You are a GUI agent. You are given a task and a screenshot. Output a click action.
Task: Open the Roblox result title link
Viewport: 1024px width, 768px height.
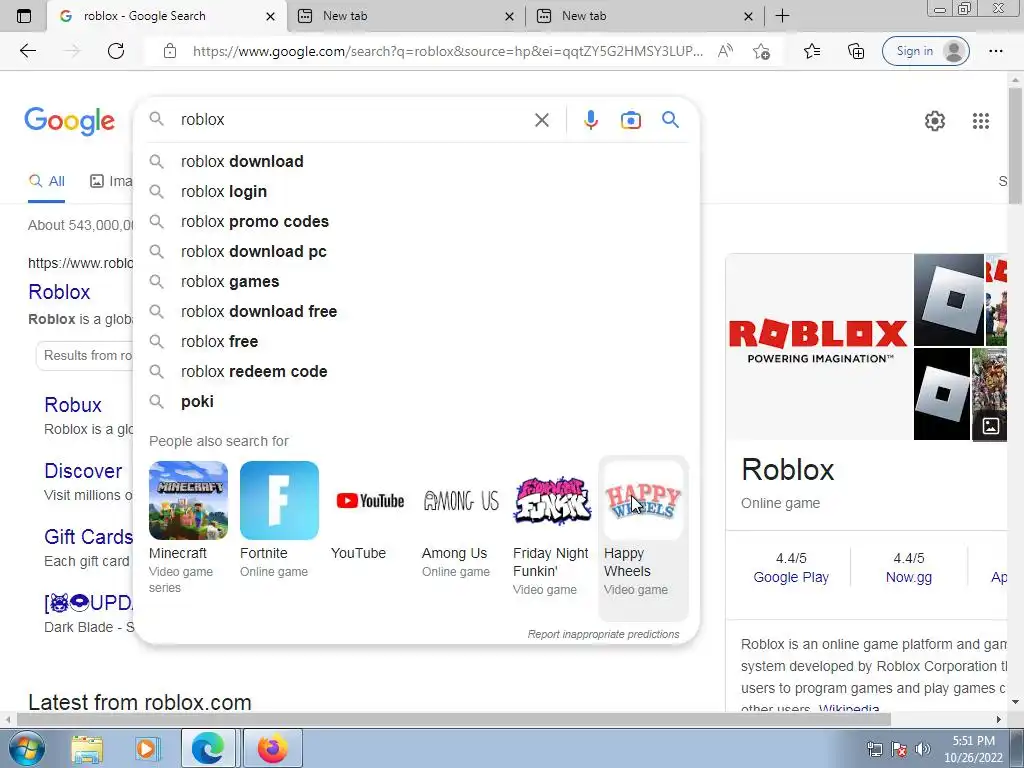pyautogui.click(x=59, y=292)
